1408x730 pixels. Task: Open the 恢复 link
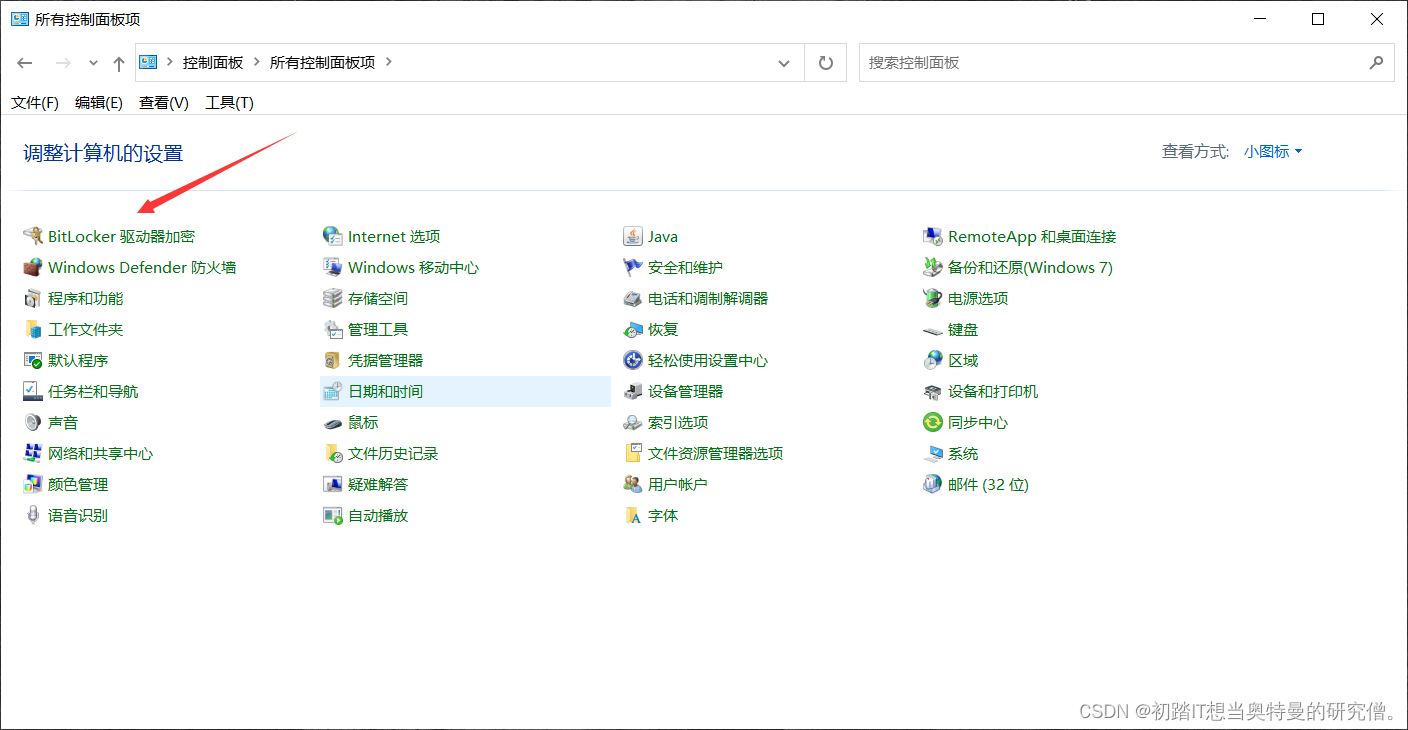pos(663,330)
